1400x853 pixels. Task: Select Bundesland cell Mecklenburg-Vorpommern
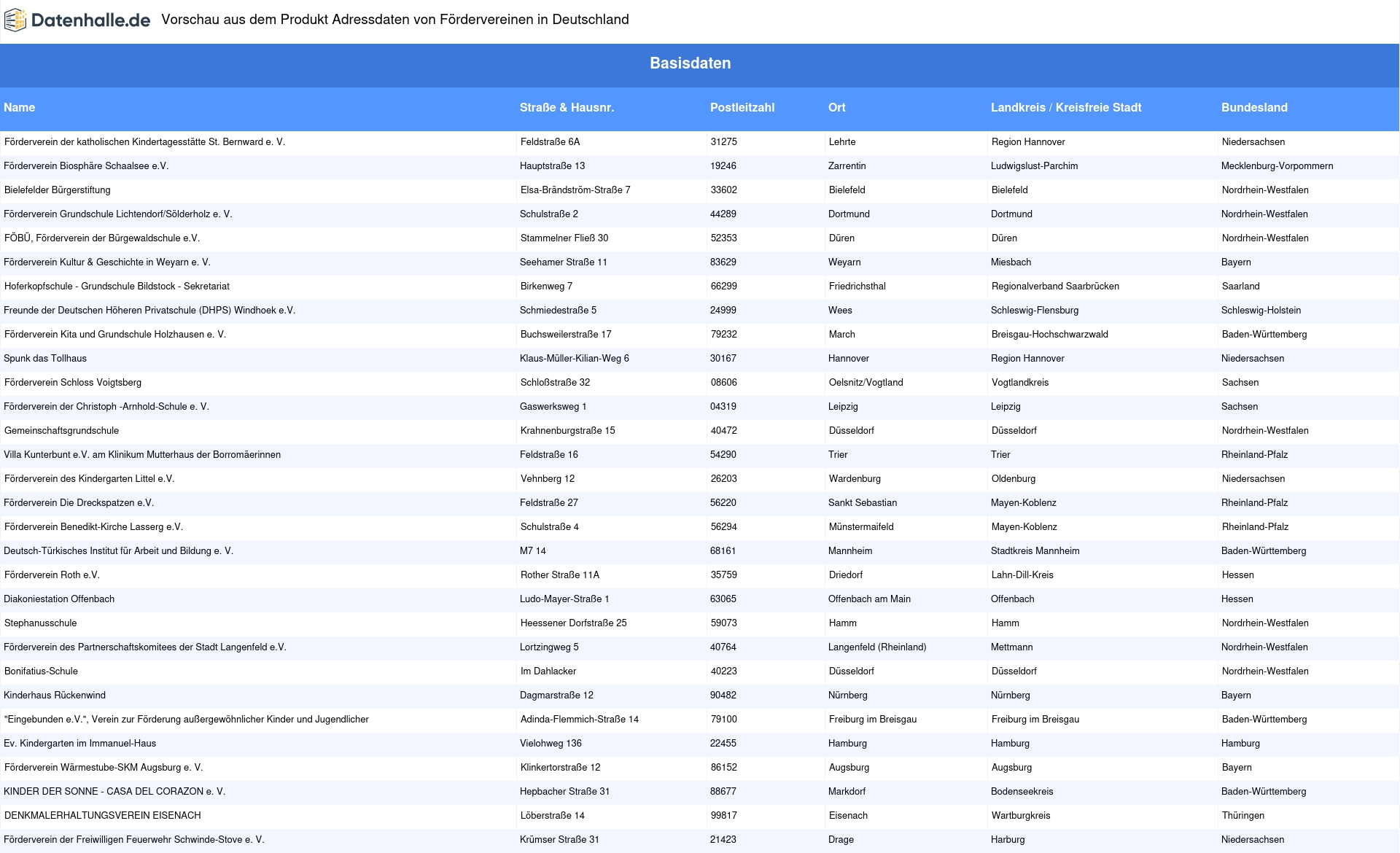(x=1277, y=166)
